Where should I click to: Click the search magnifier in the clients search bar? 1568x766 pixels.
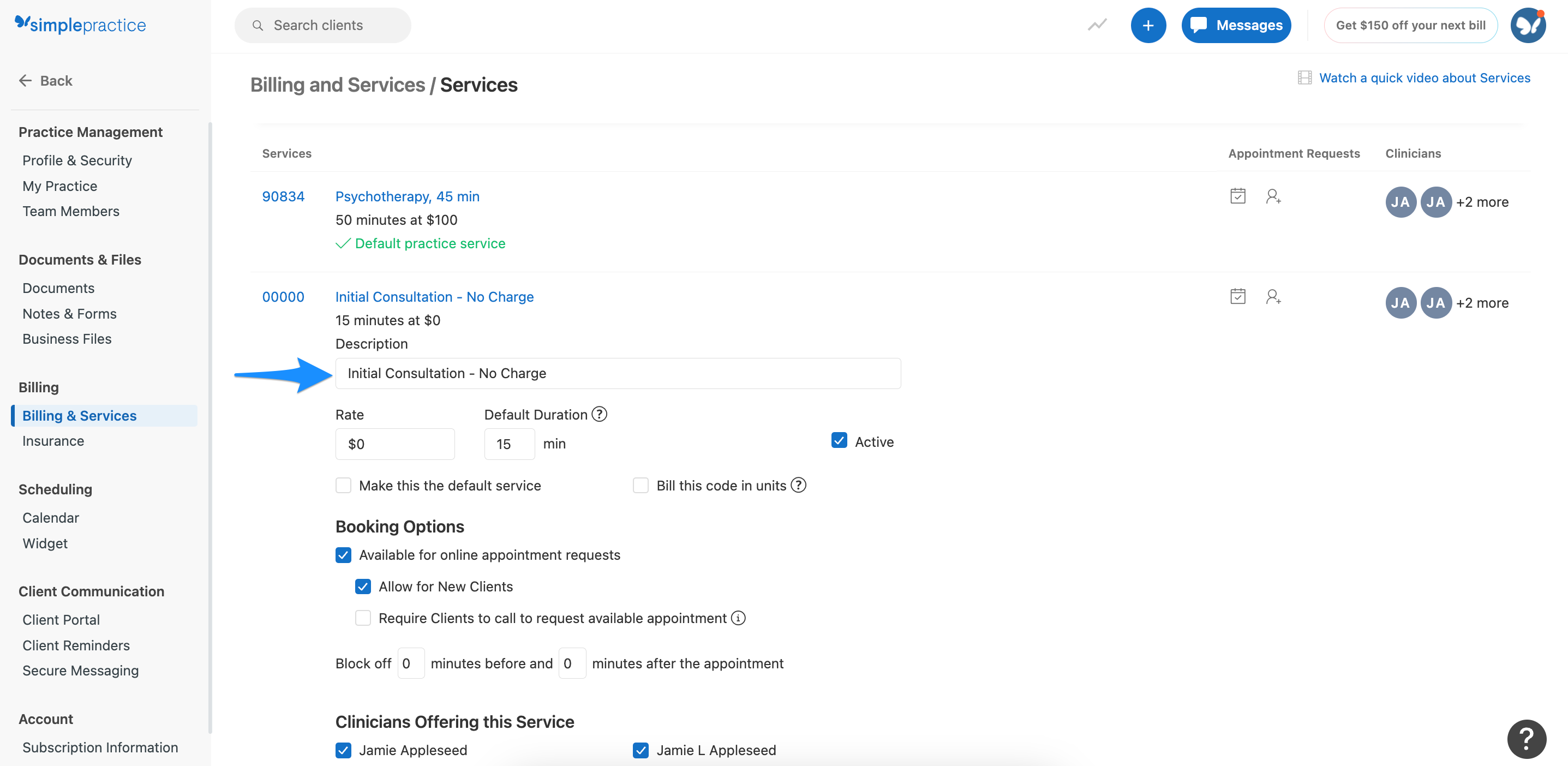pos(258,25)
